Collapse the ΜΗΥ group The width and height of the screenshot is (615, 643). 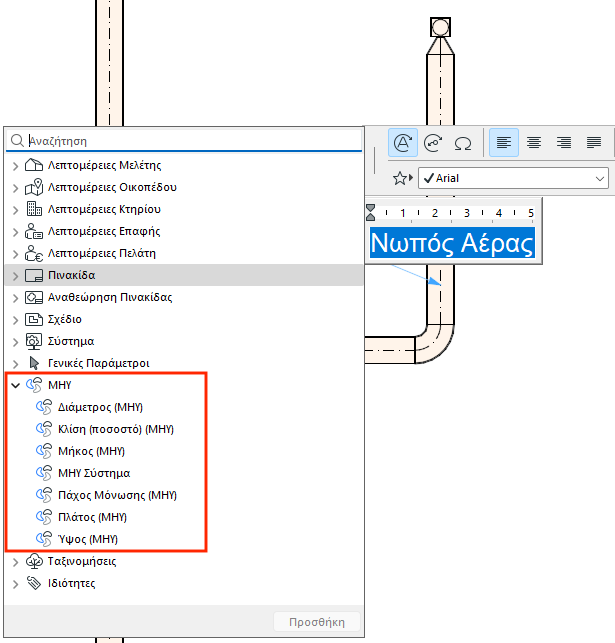16,385
